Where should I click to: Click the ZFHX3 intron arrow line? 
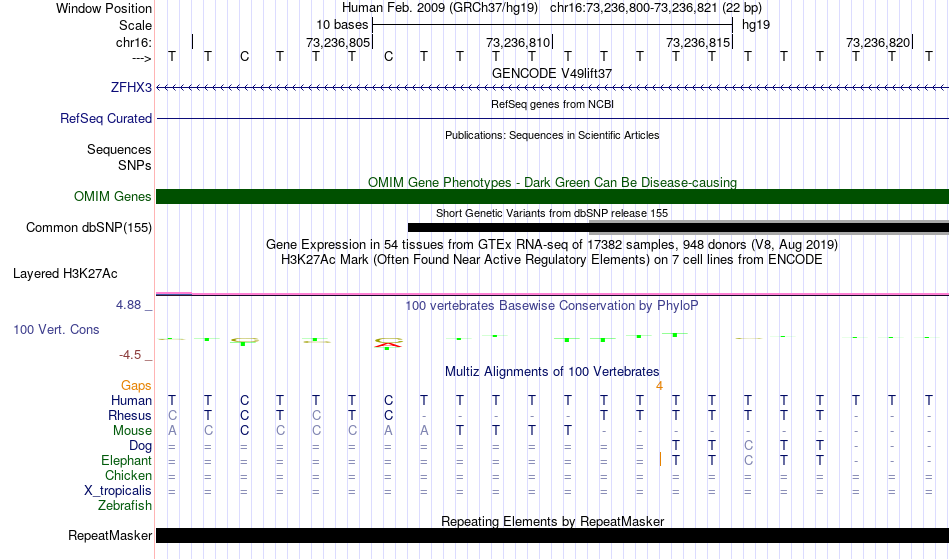(x=552, y=88)
